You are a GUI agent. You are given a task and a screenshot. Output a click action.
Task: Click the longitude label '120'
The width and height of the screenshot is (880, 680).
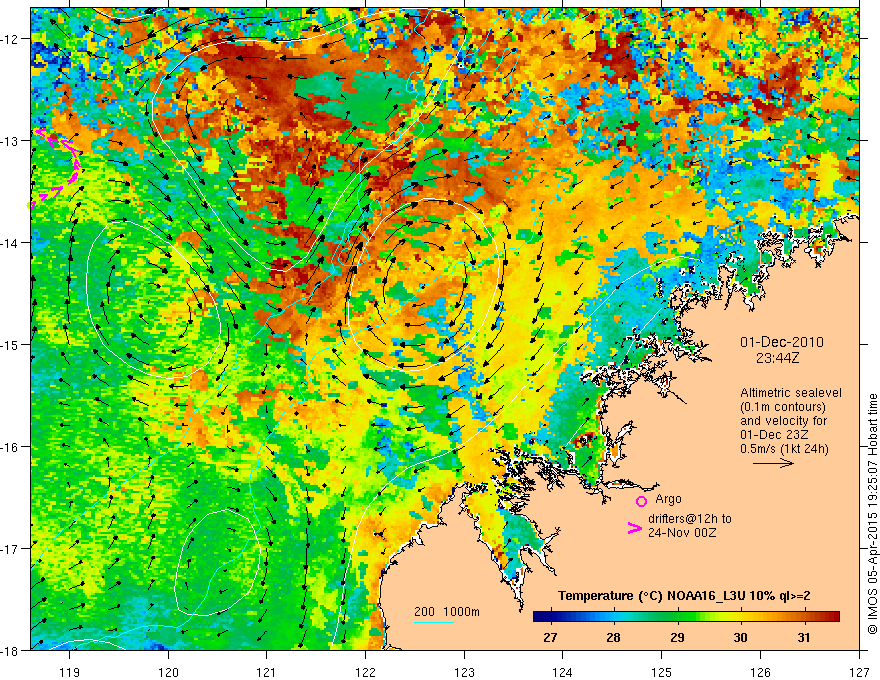click(x=168, y=672)
